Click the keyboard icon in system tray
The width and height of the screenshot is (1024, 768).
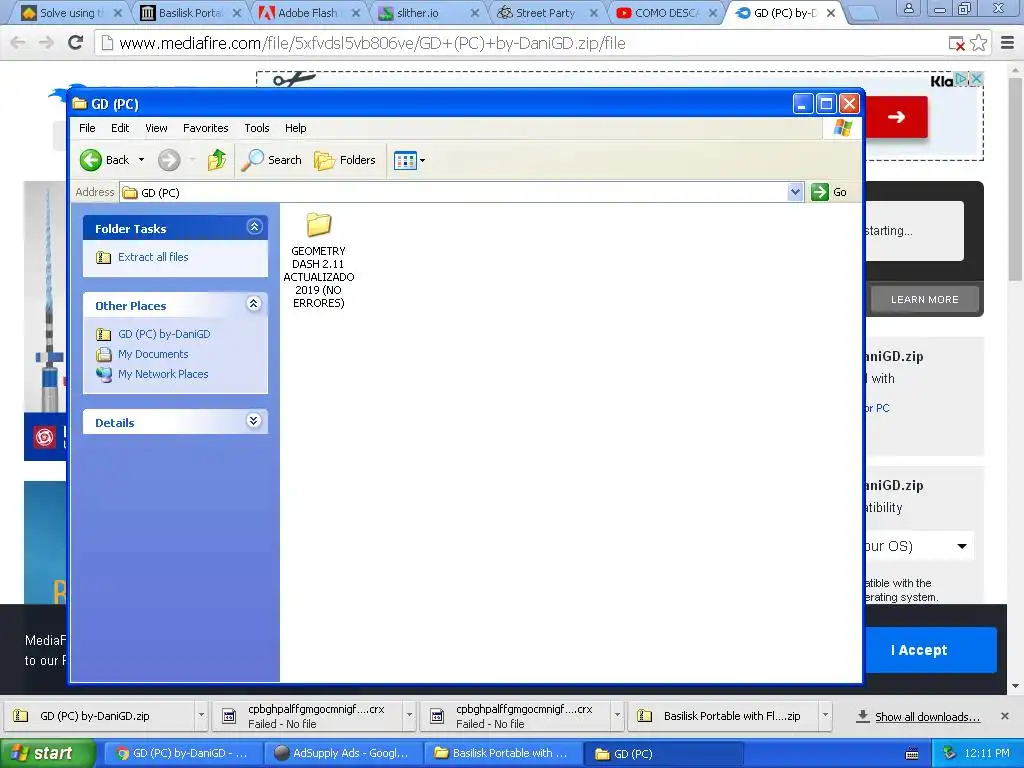(x=912, y=754)
